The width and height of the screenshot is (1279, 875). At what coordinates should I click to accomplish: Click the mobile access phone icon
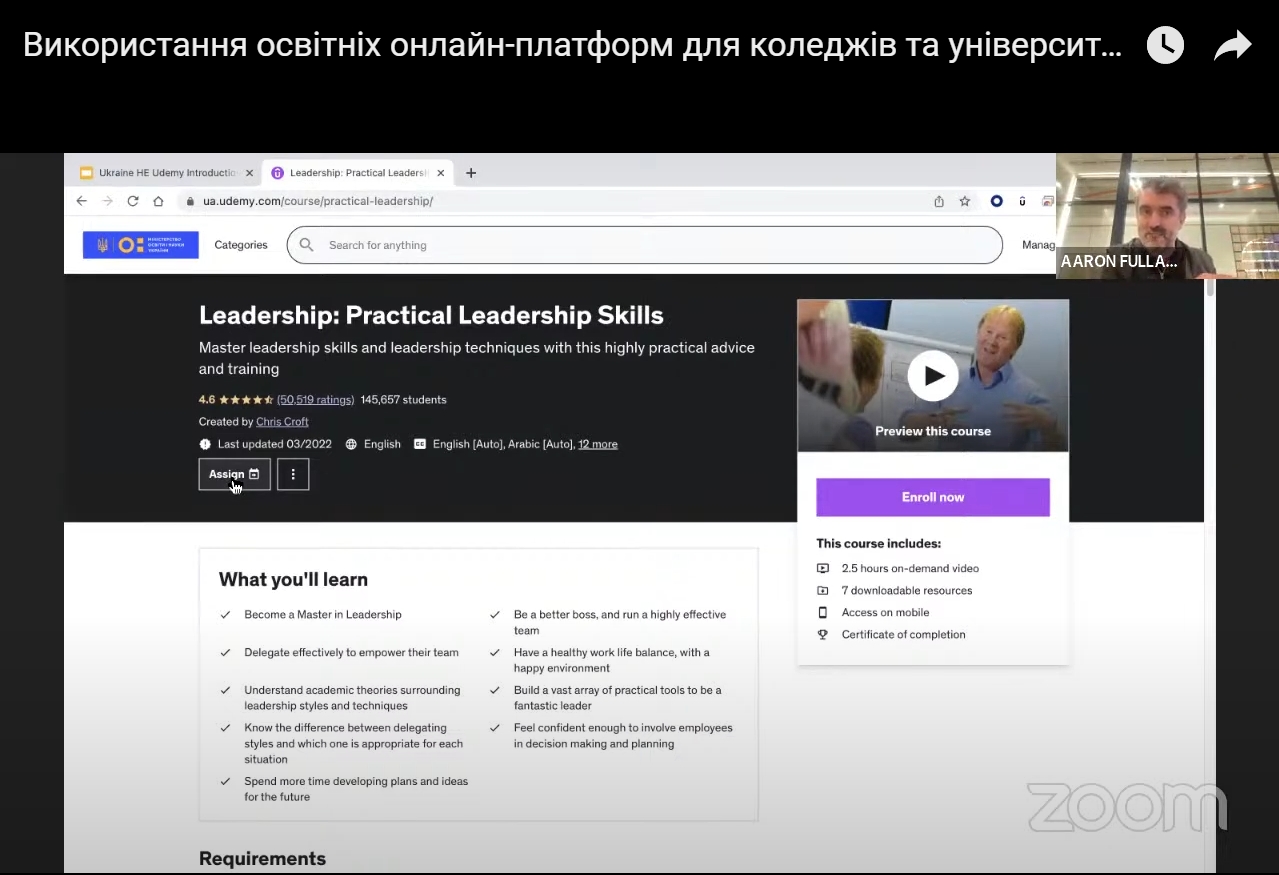point(823,612)
